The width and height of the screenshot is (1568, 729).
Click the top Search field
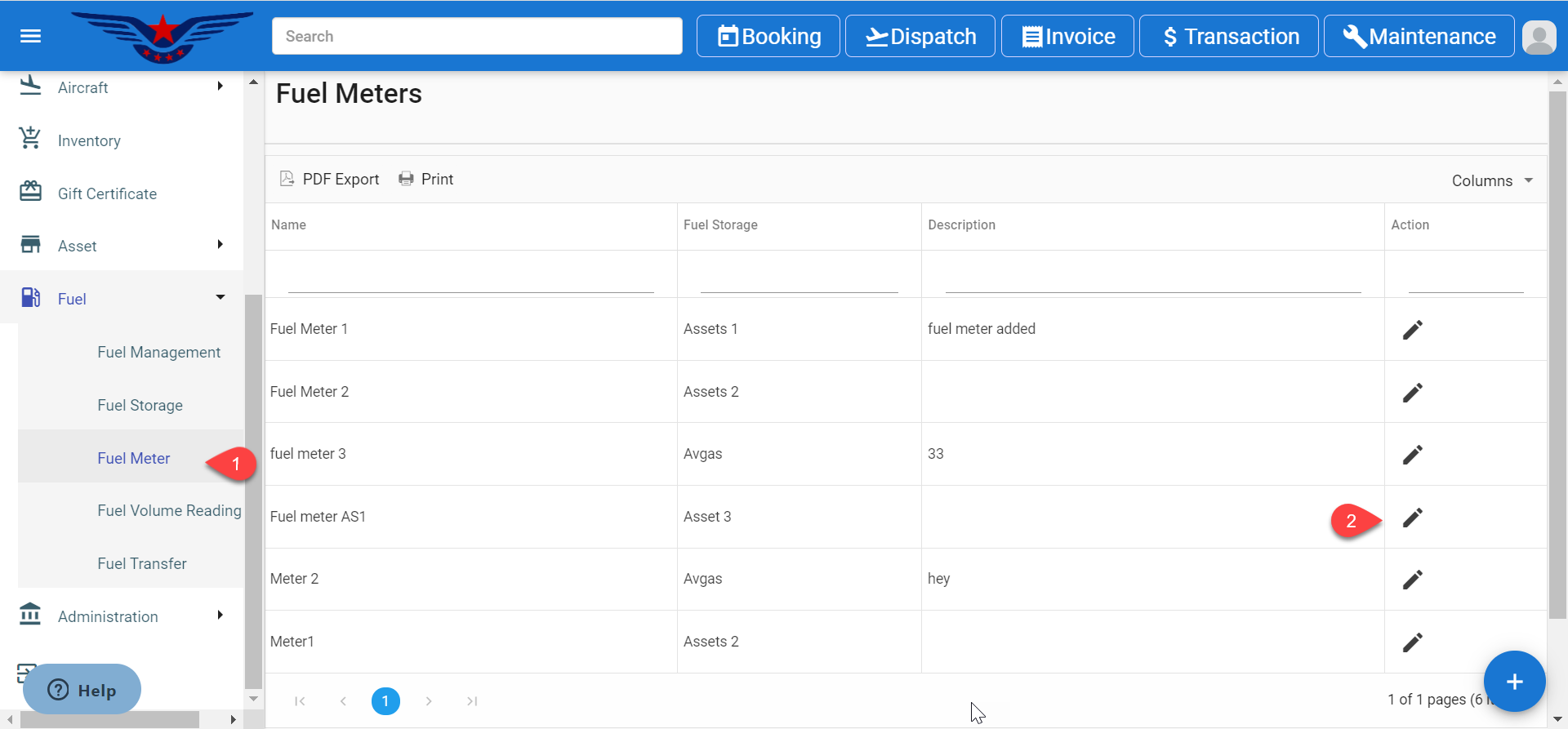point(477,37)
